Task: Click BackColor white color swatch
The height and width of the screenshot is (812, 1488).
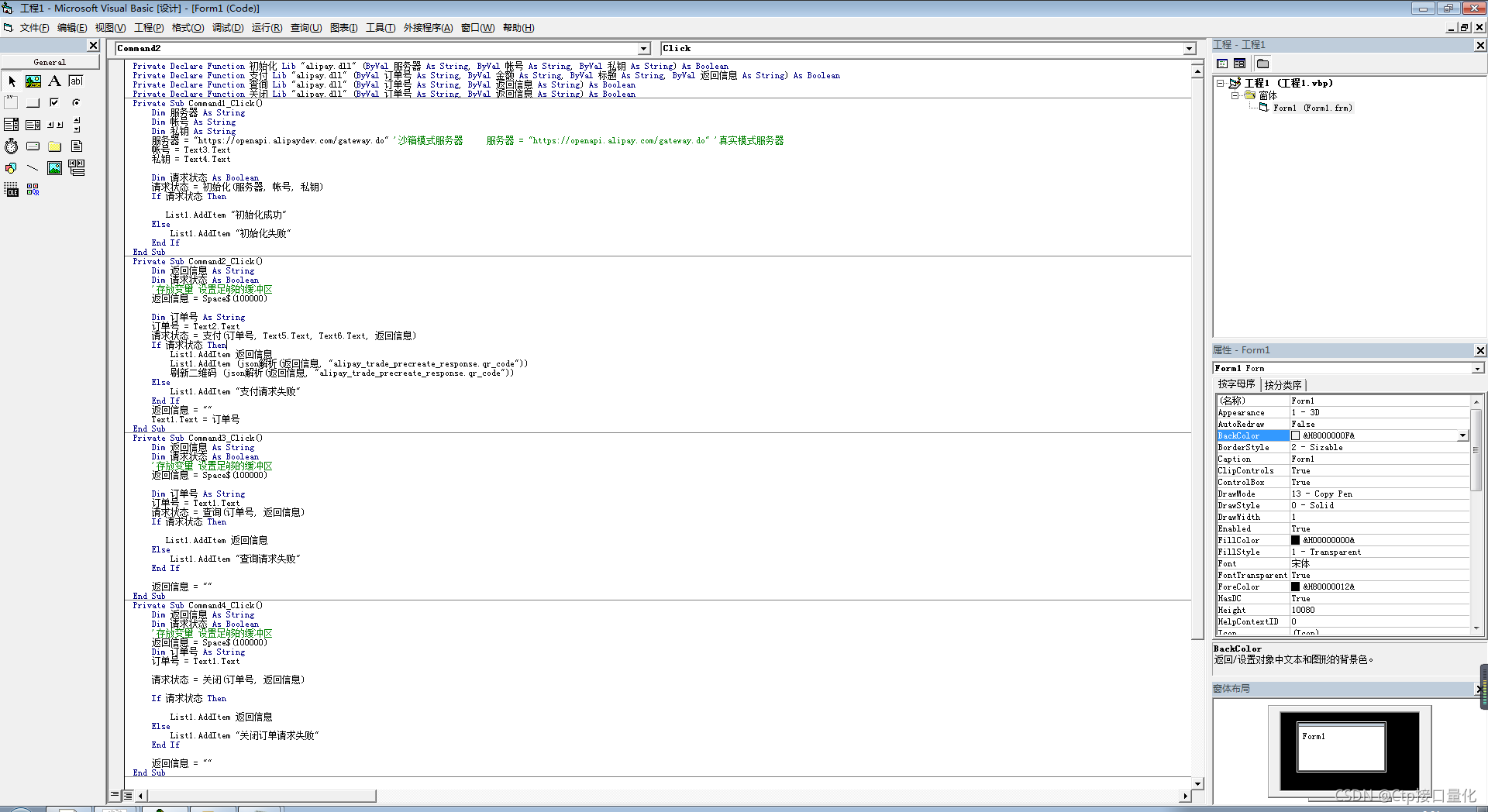Action: tap(1295, 435)
